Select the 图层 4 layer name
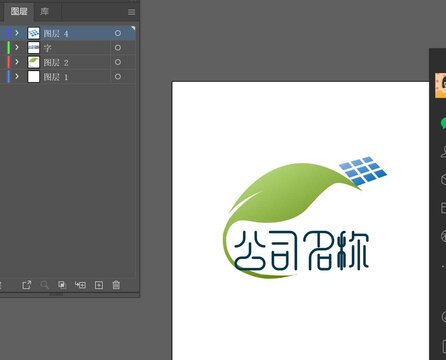 point(56,34)
